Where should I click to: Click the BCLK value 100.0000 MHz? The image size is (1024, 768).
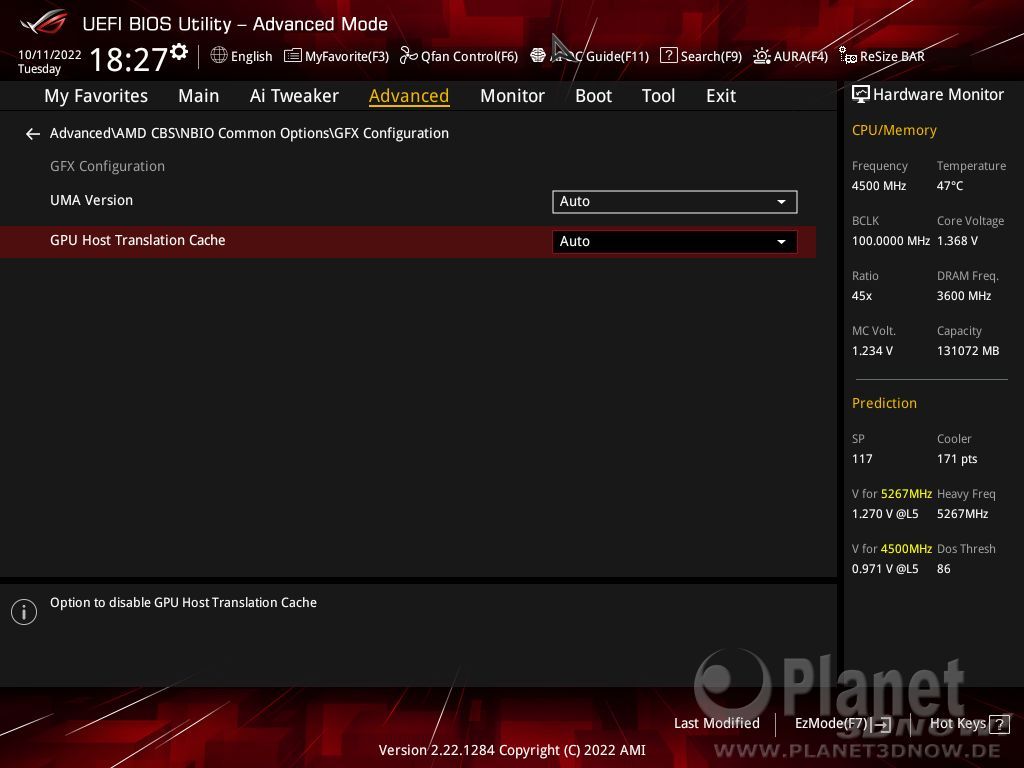[891, 241]
